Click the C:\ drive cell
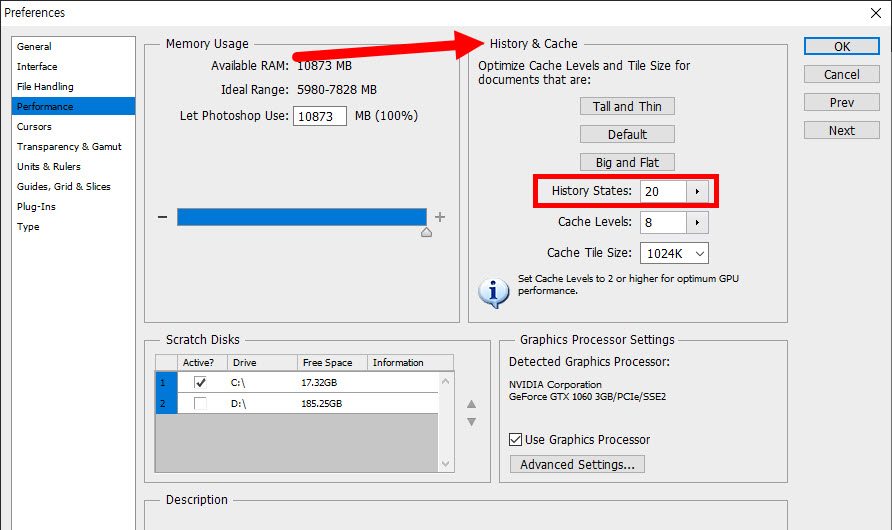The height and width of the screenshot is (530, 892). 238,383
